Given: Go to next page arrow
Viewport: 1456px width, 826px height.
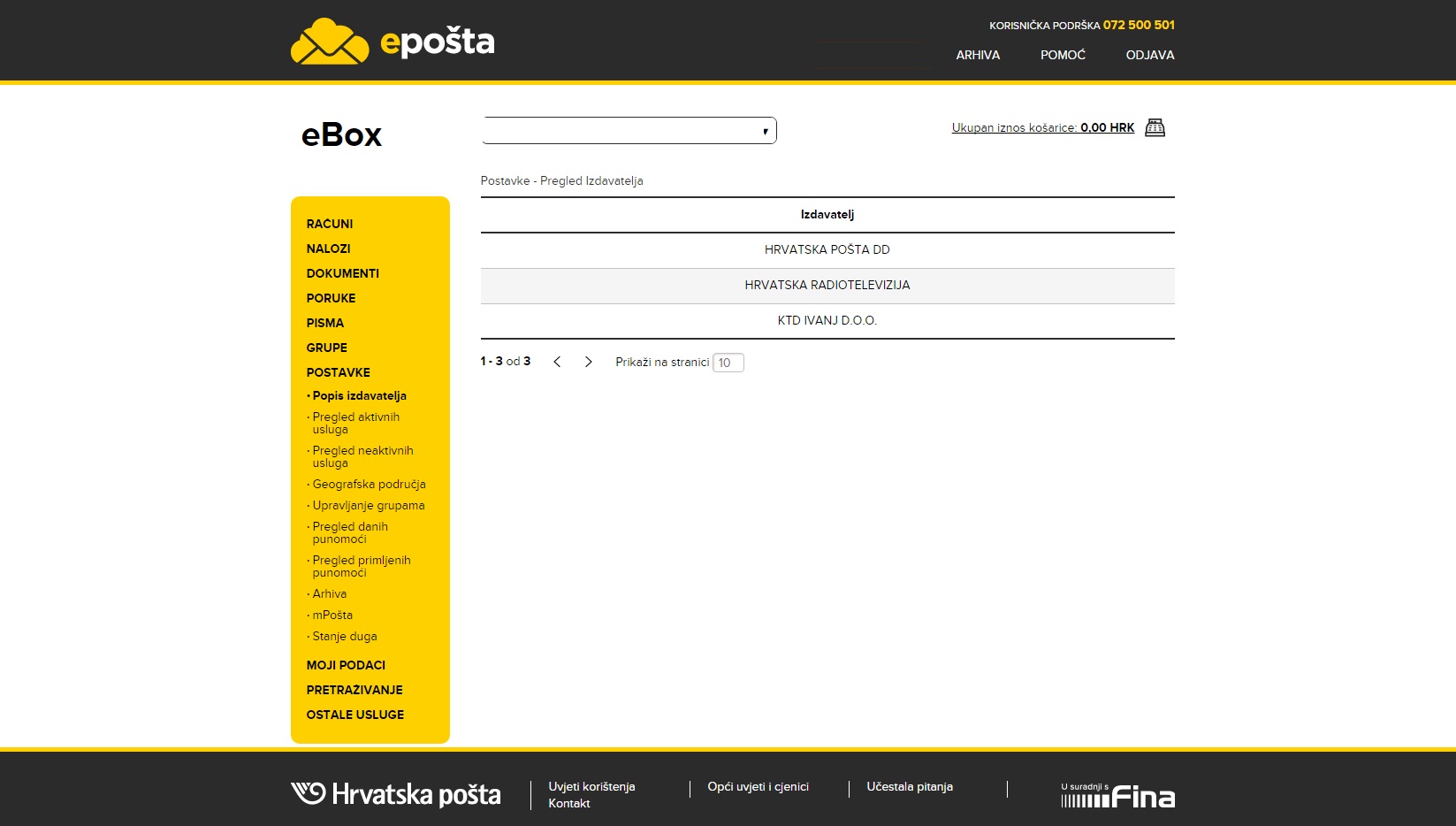Looking at the screenshot, I should click(589, 362).
